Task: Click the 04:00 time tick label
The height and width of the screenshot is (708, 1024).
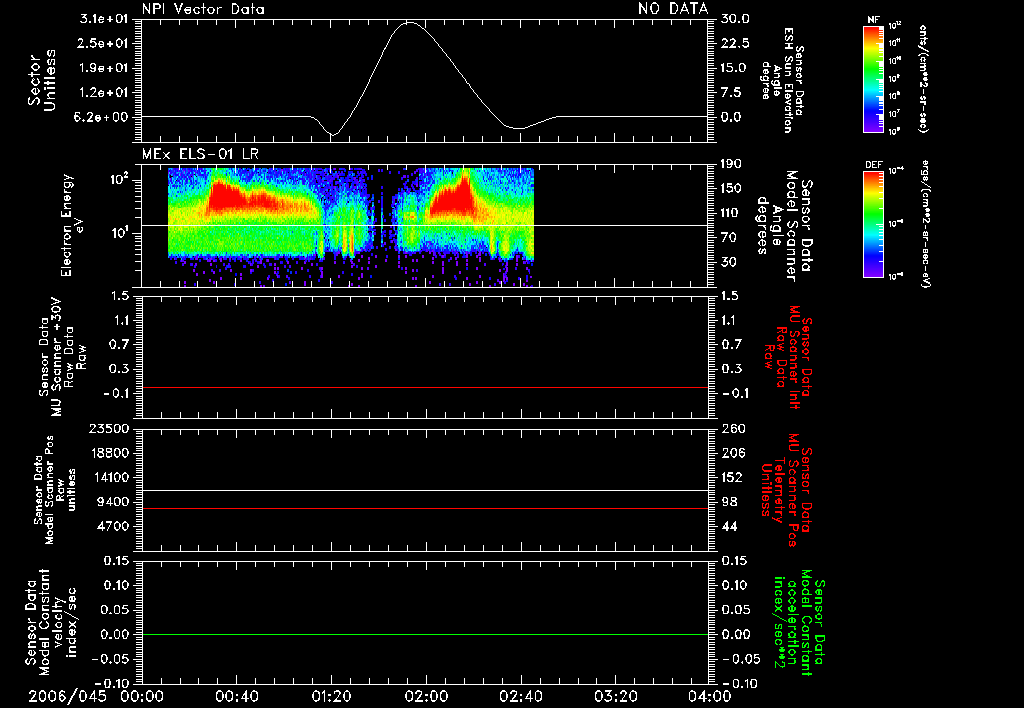Action: (x=709, y=696)
